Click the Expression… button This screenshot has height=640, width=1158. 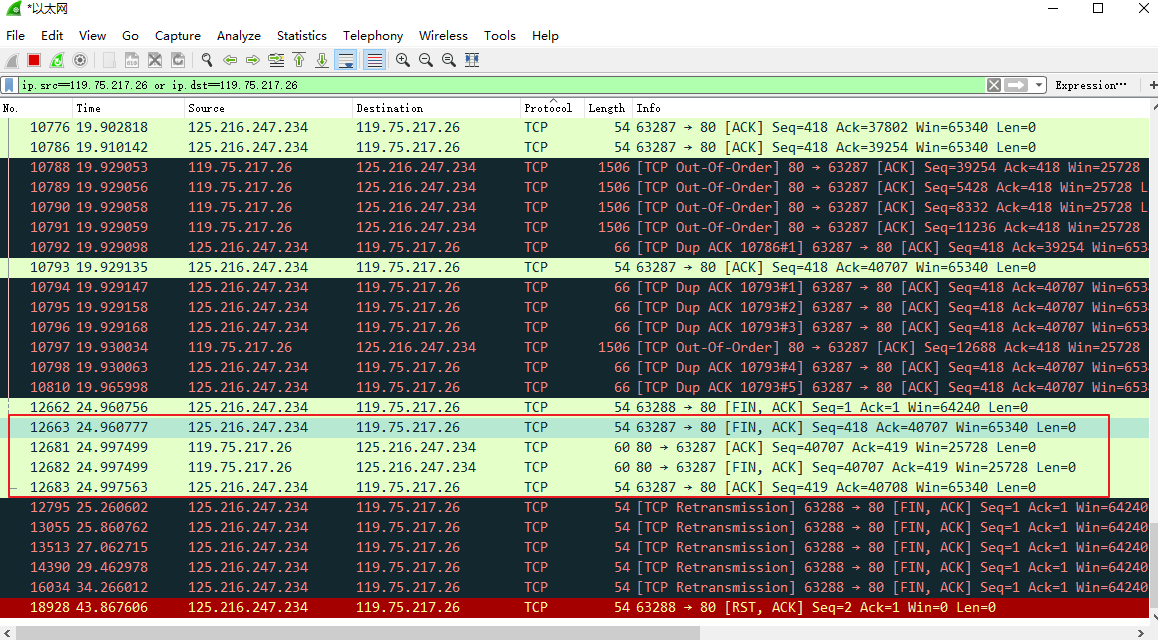pos(1091,86)
